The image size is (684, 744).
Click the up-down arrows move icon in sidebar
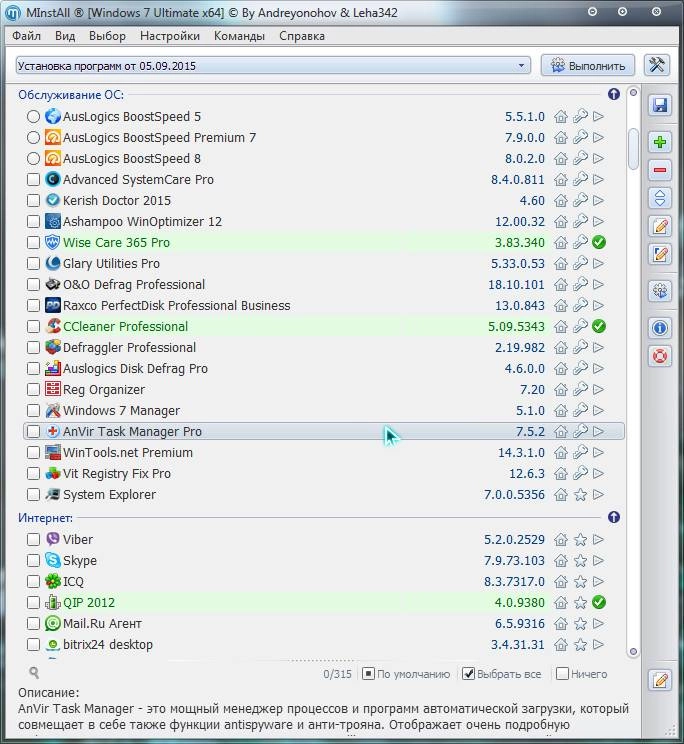660,198
